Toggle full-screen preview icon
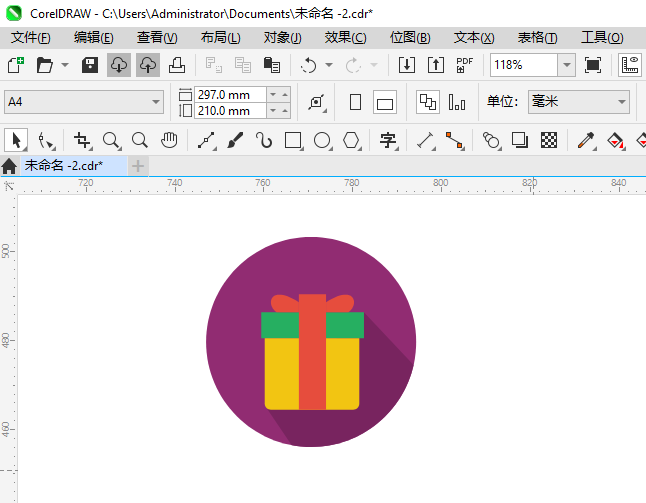The height and width of the screenshot is (503, 646). pyautogui.click(x=592, y=65)
